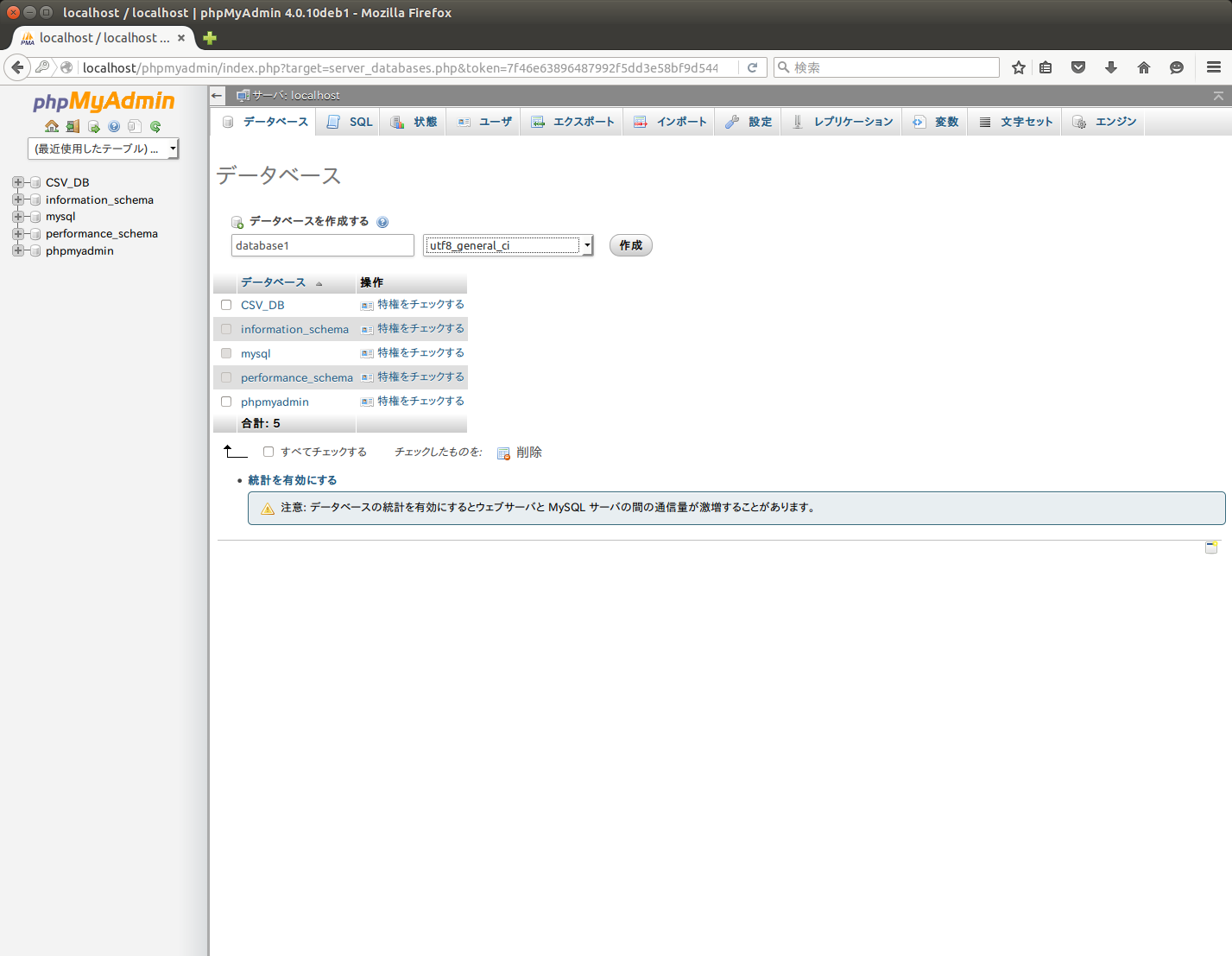Screen dimensions: 1232x956
Task: Open the データベース tab
Action: point(265,122)
